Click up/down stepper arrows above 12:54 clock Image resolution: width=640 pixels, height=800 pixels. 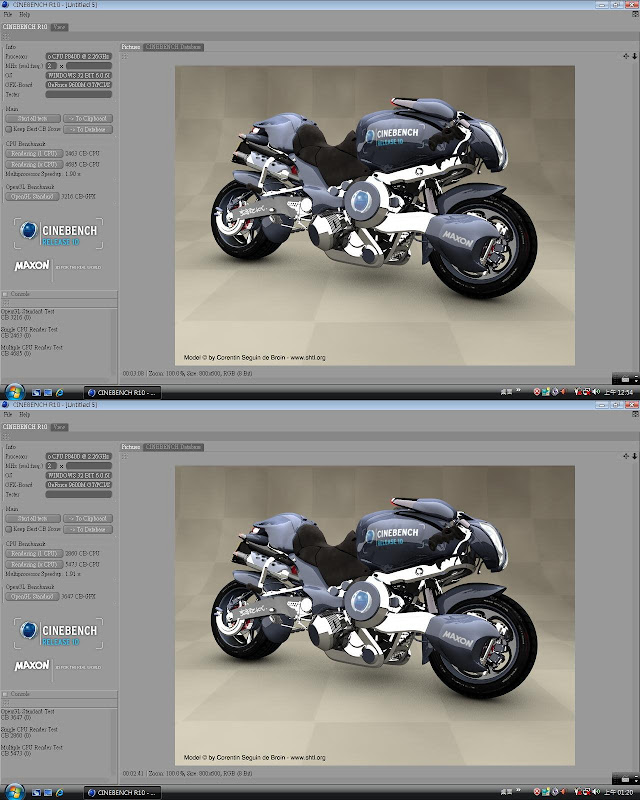(x=636, y=379)
